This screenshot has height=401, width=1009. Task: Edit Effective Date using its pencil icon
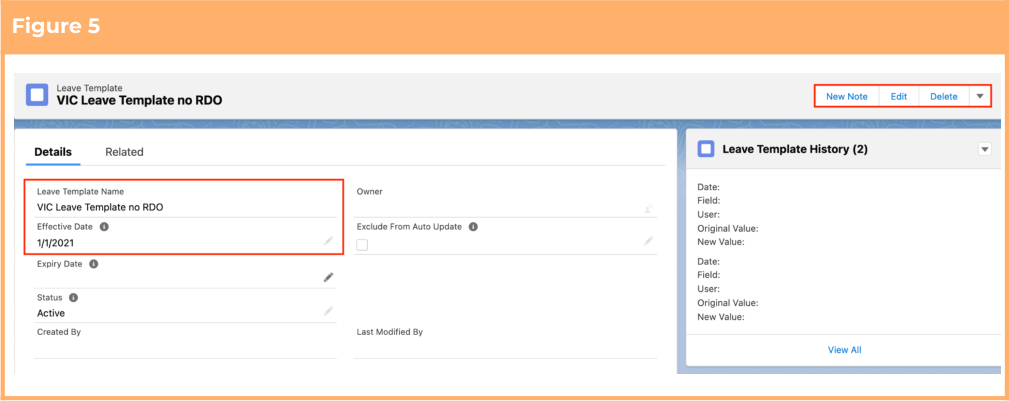tap(328, 241)
